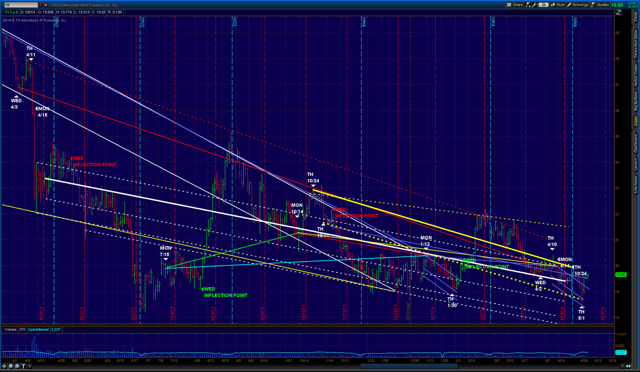Select the text drawing tool icon
This screenshot has width=640, height=372.
tap(23, 366)
